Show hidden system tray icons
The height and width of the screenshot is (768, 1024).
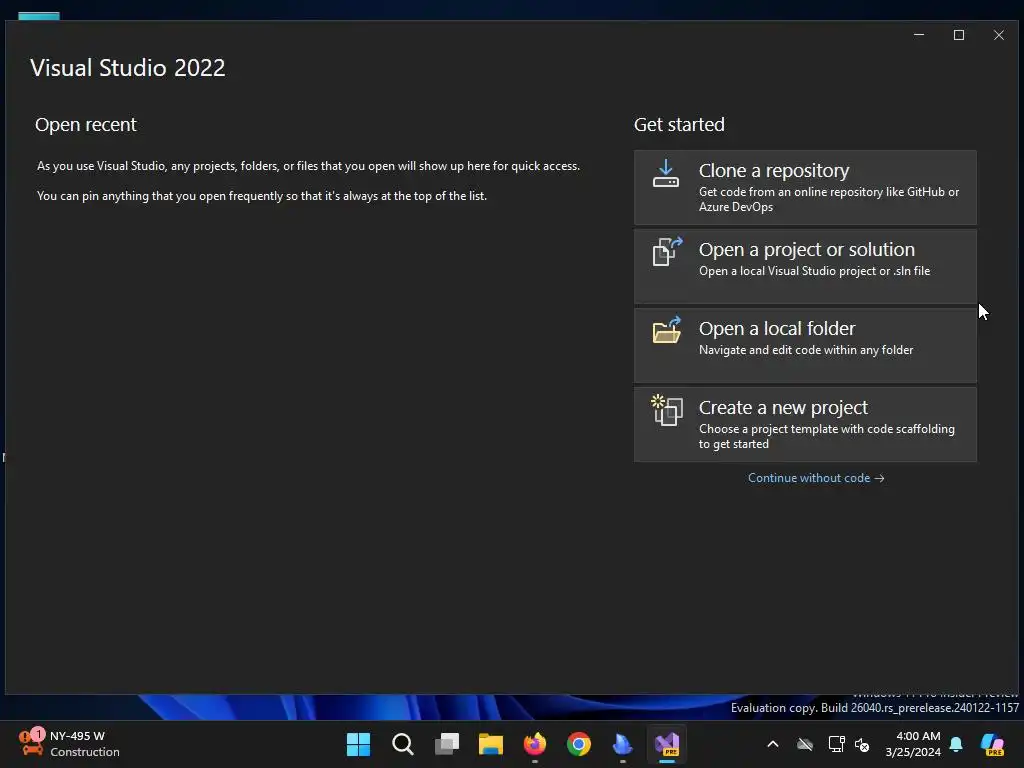point(773,744)
